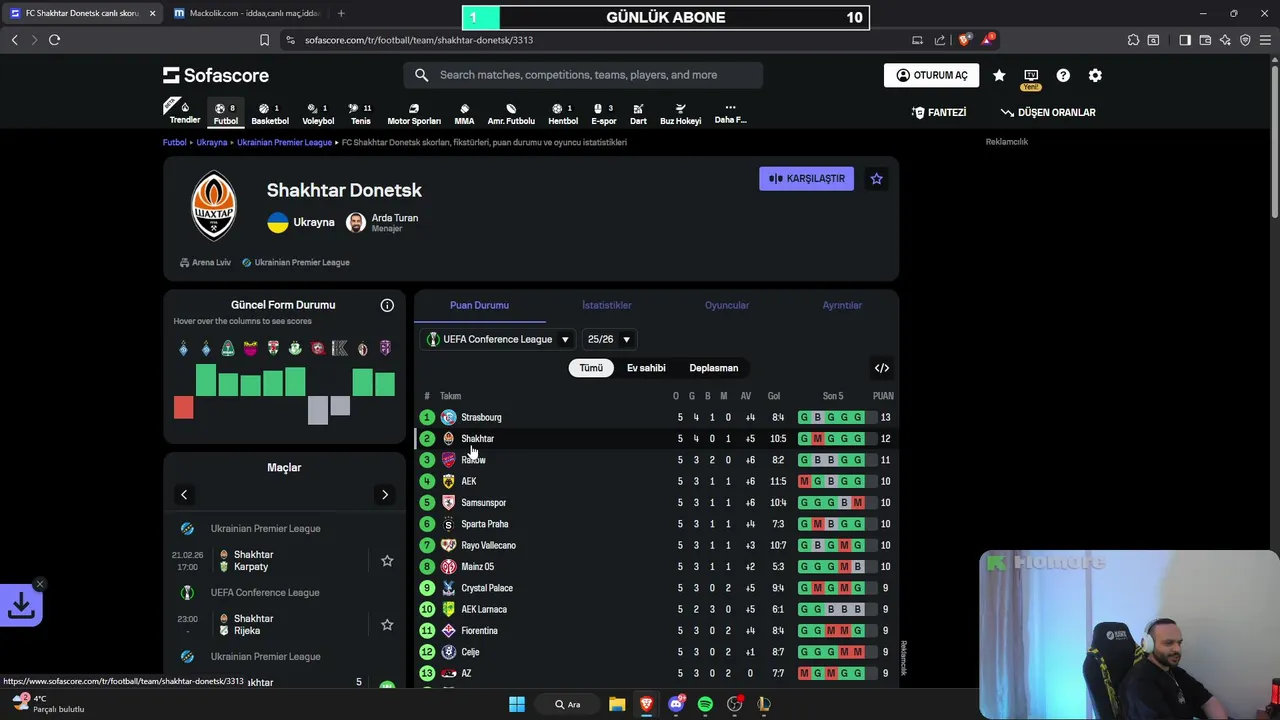Open the Dart sport category
Image resolution: width=1280 pixels, height=720 pixels.
tap(638, 113)
